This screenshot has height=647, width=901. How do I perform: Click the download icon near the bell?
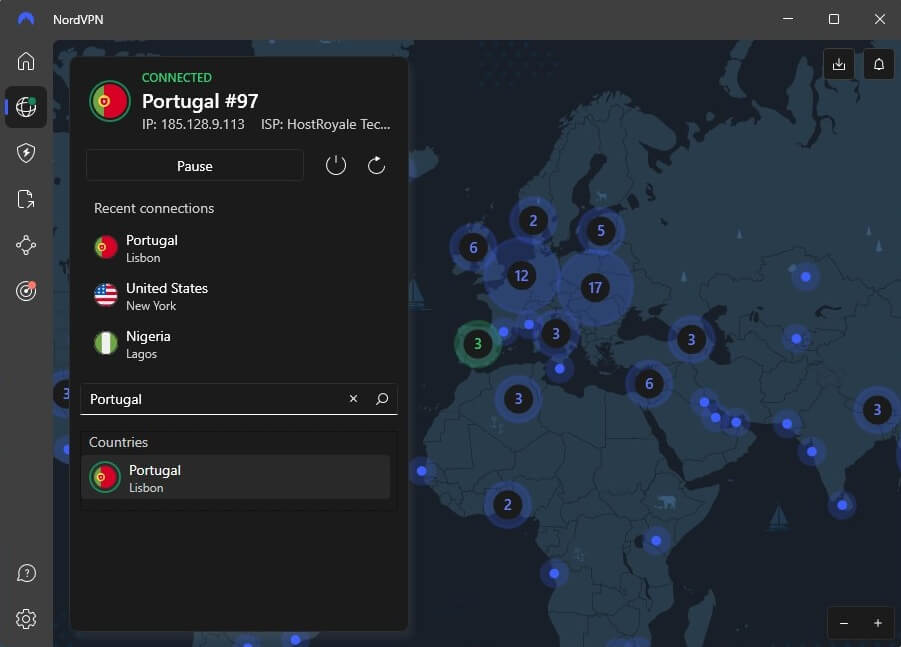click(x=839, y=64)
